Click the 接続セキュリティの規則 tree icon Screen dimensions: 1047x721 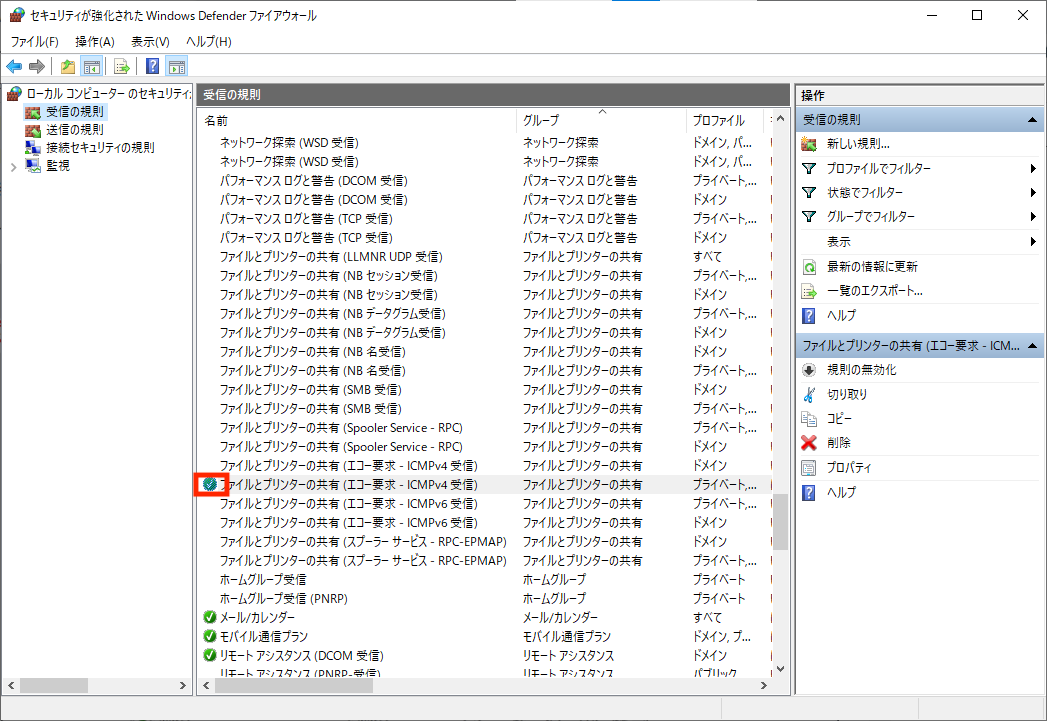pyautogui.click(x=33, y=148)
